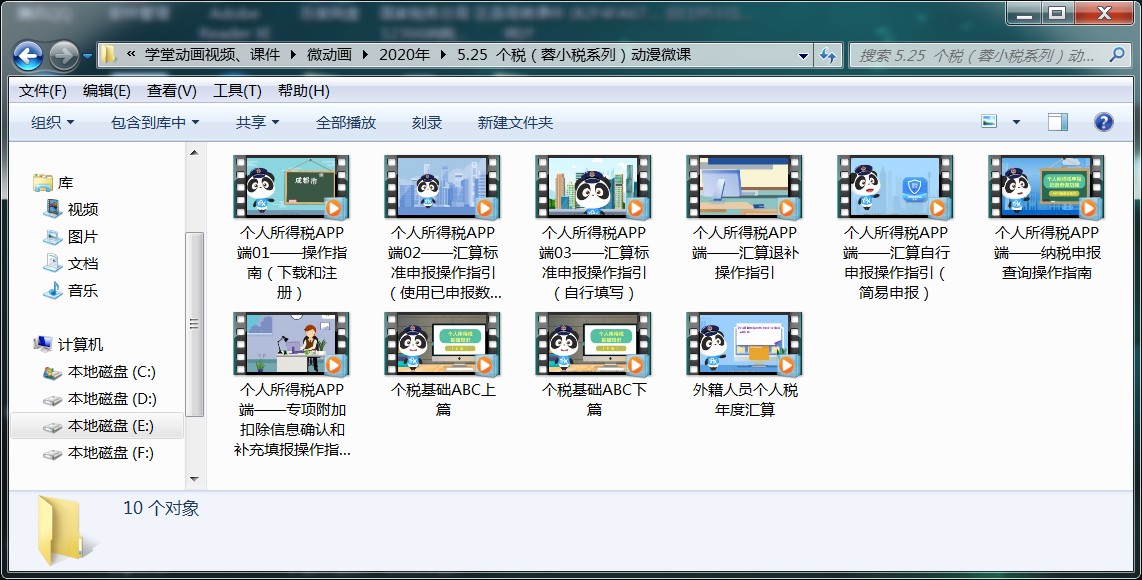Screen dimensions: 1142x580
Task: Click the 全部播放 button
Action: [346, 122]
